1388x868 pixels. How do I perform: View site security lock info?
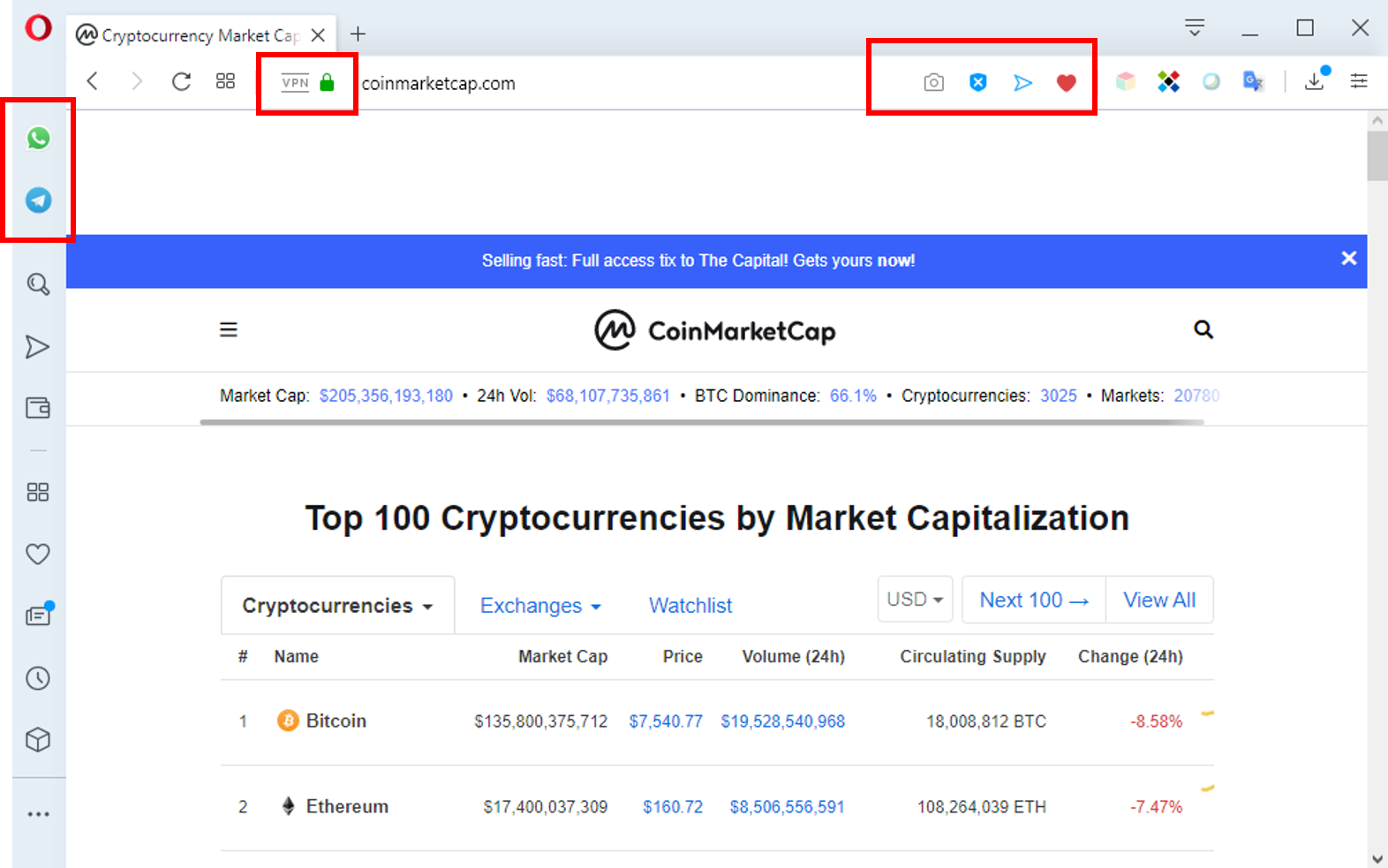(327, 82)
